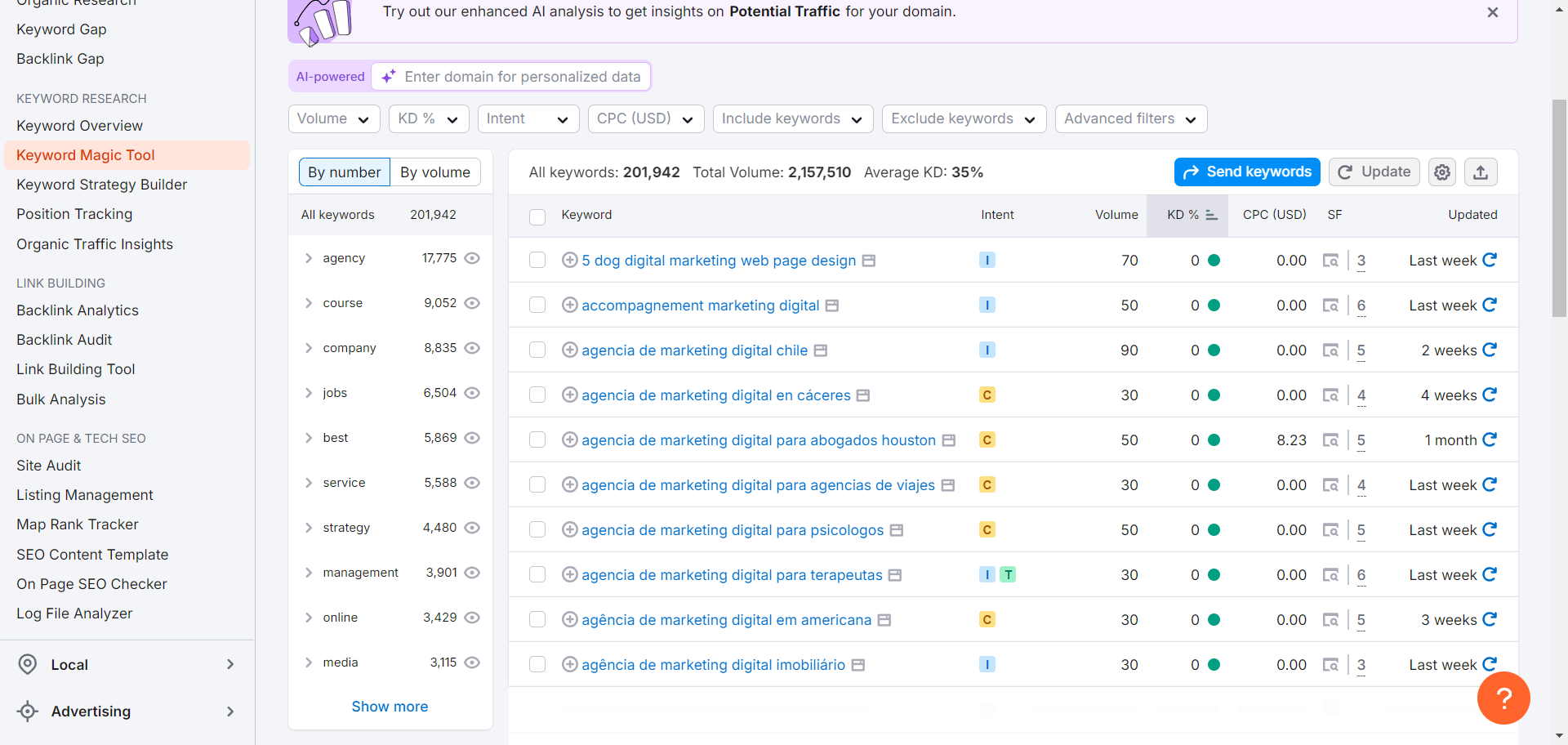Open the CPC (USD) filter dropdown

point(646,118)
